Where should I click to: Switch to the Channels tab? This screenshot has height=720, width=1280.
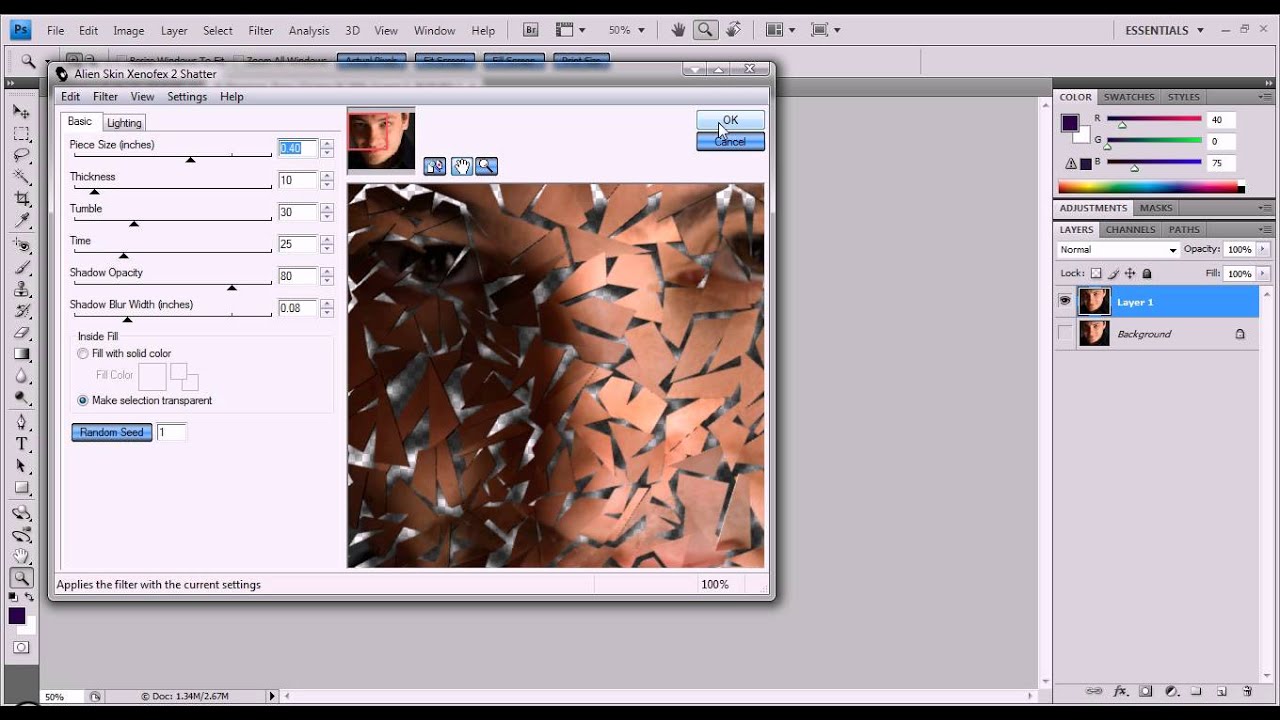click(x=1130, y=229)
